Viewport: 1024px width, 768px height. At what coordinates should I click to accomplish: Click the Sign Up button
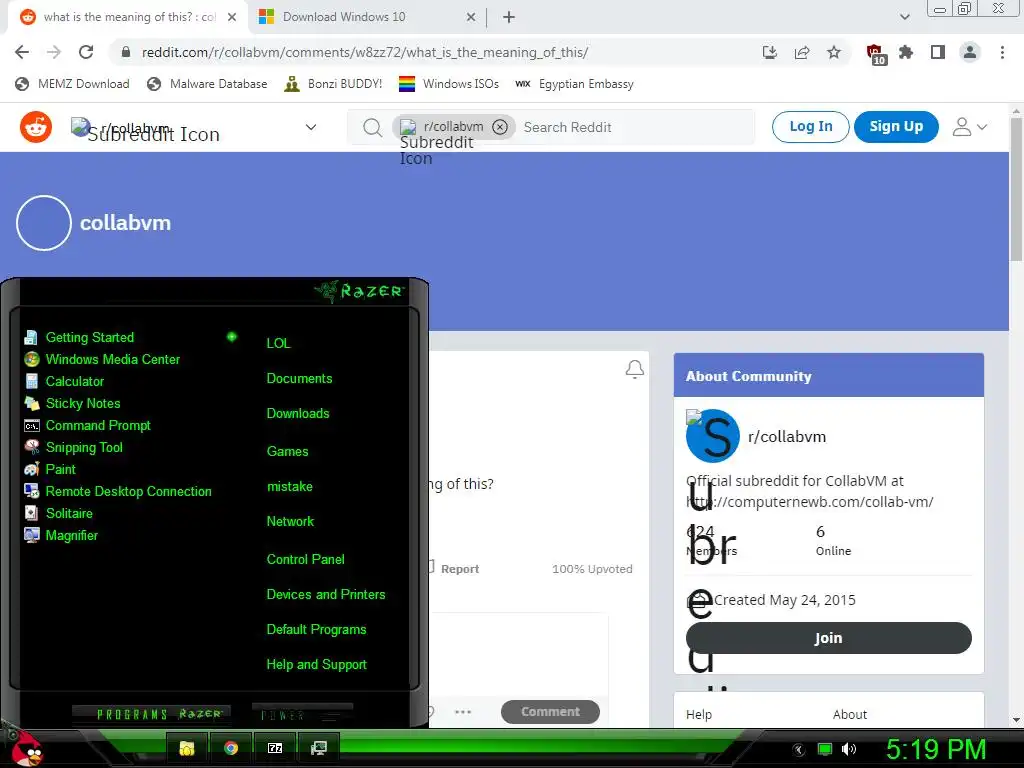(896, 127)
